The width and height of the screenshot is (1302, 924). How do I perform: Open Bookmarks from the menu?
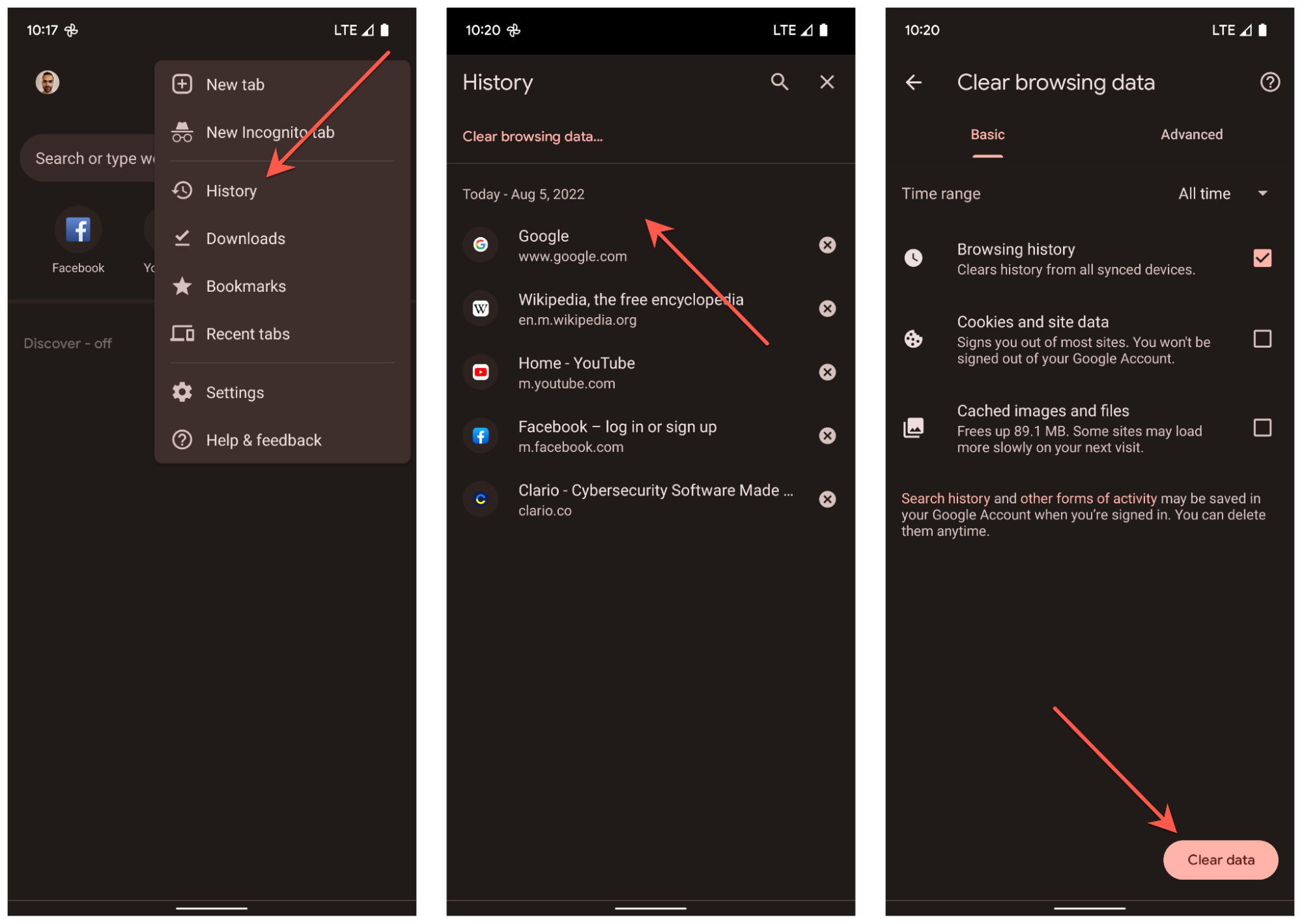283,286
